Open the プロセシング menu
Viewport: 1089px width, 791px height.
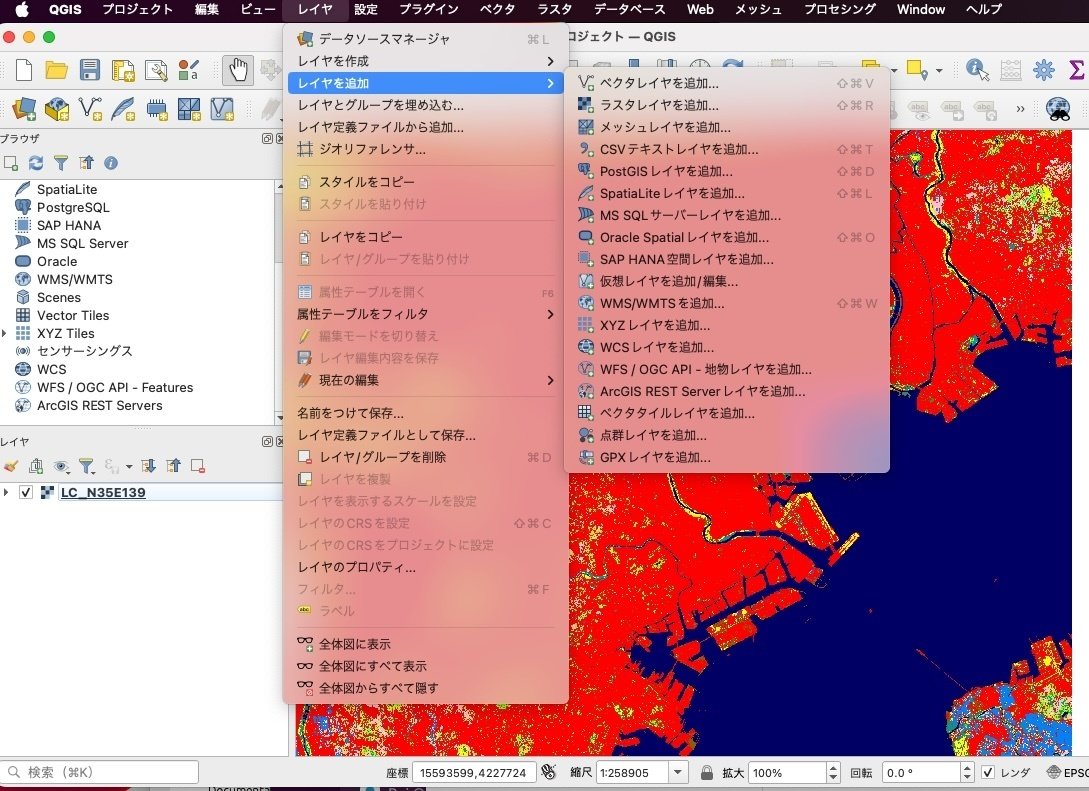coord(840,9)
